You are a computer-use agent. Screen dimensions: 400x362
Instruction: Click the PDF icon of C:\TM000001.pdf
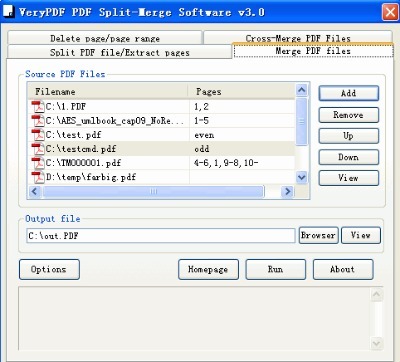38,163
